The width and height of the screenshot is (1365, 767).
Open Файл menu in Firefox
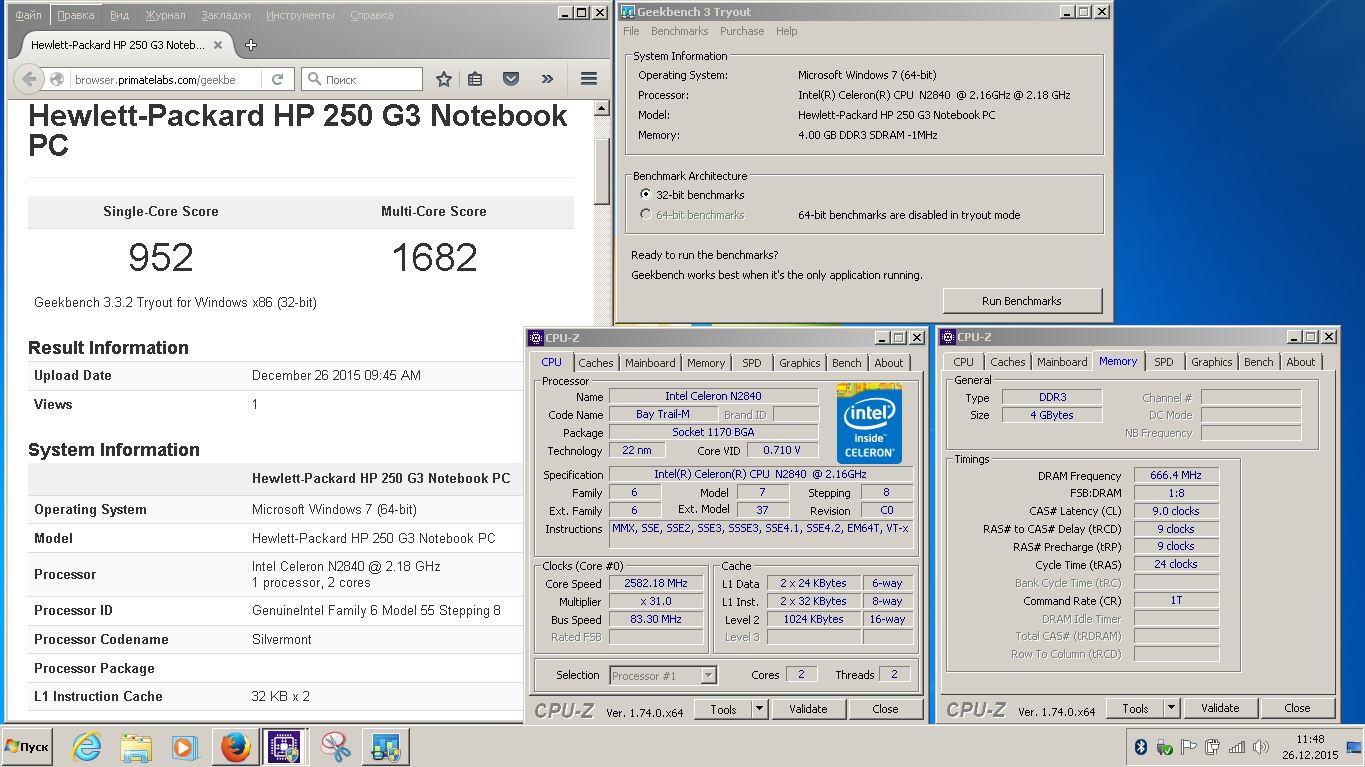[29, 16]
